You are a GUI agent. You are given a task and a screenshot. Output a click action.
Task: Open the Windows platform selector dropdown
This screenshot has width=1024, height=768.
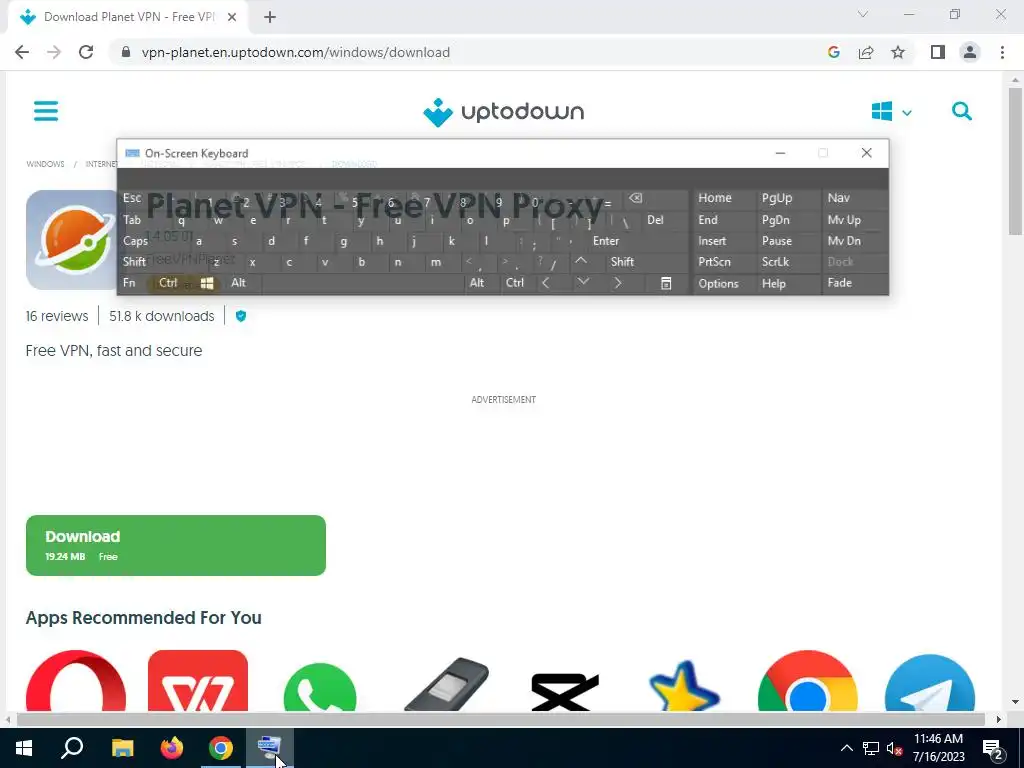click(891, 112)
